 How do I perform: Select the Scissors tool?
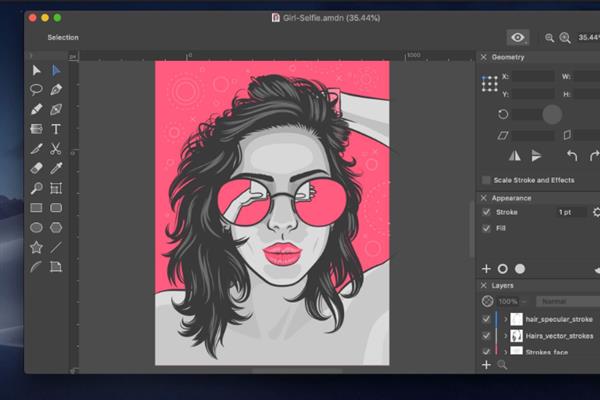tap(56, 149)
